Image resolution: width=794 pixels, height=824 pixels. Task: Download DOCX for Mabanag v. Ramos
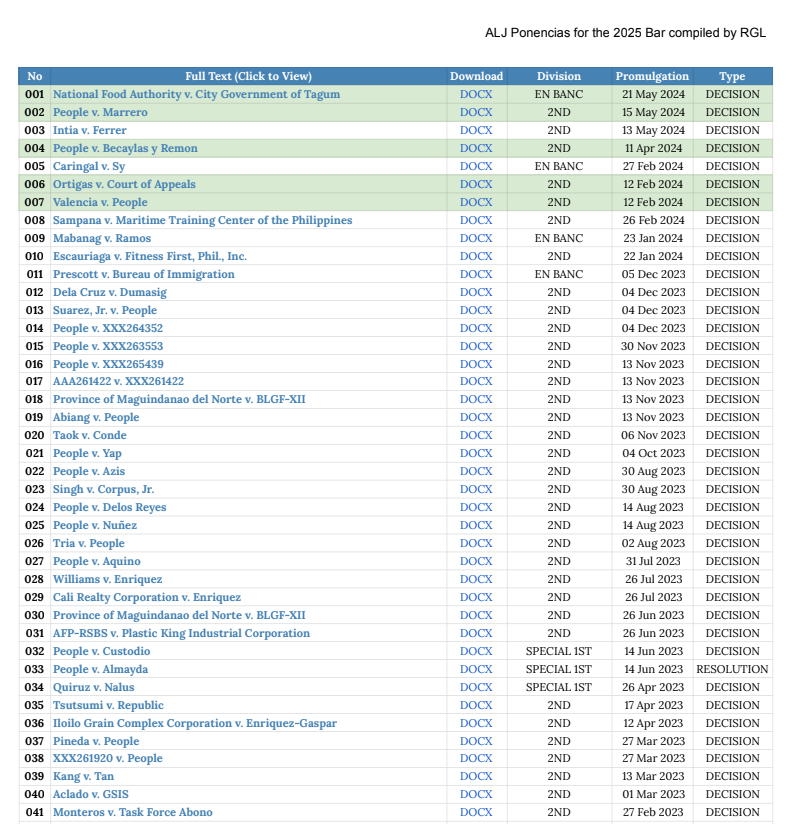(x=476, y=238)
